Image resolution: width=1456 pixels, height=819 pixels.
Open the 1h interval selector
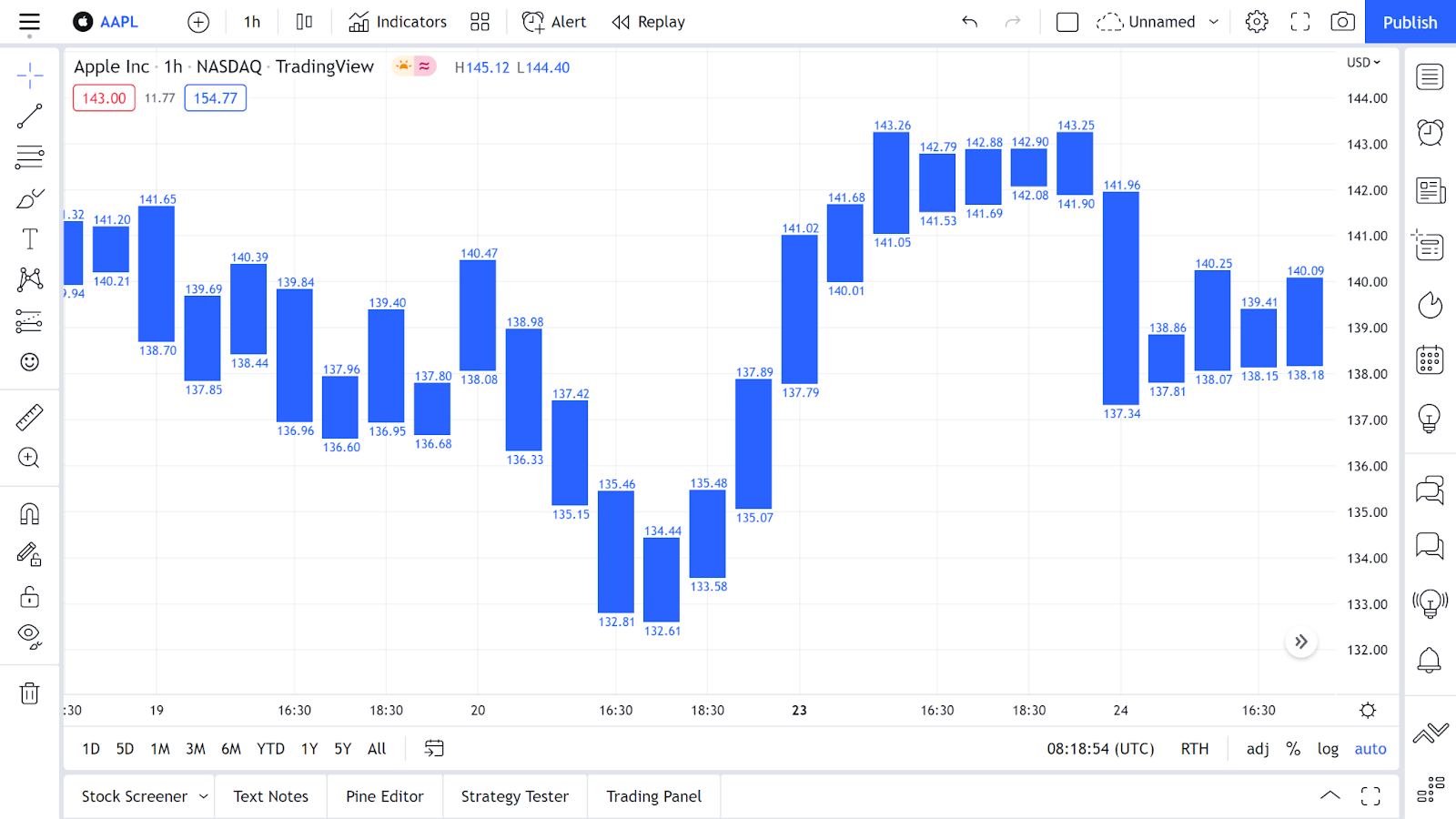(252, 22)
